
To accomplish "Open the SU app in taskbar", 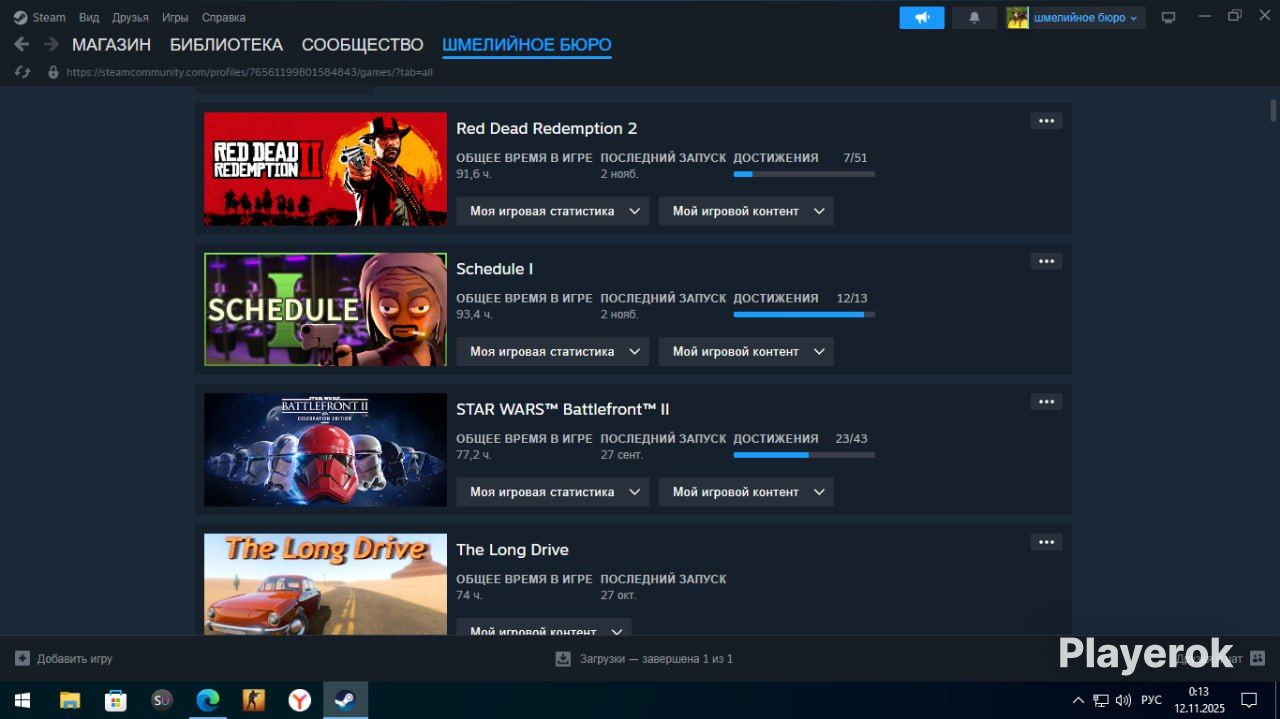I will pyautogui.click(x=162, y=700).
